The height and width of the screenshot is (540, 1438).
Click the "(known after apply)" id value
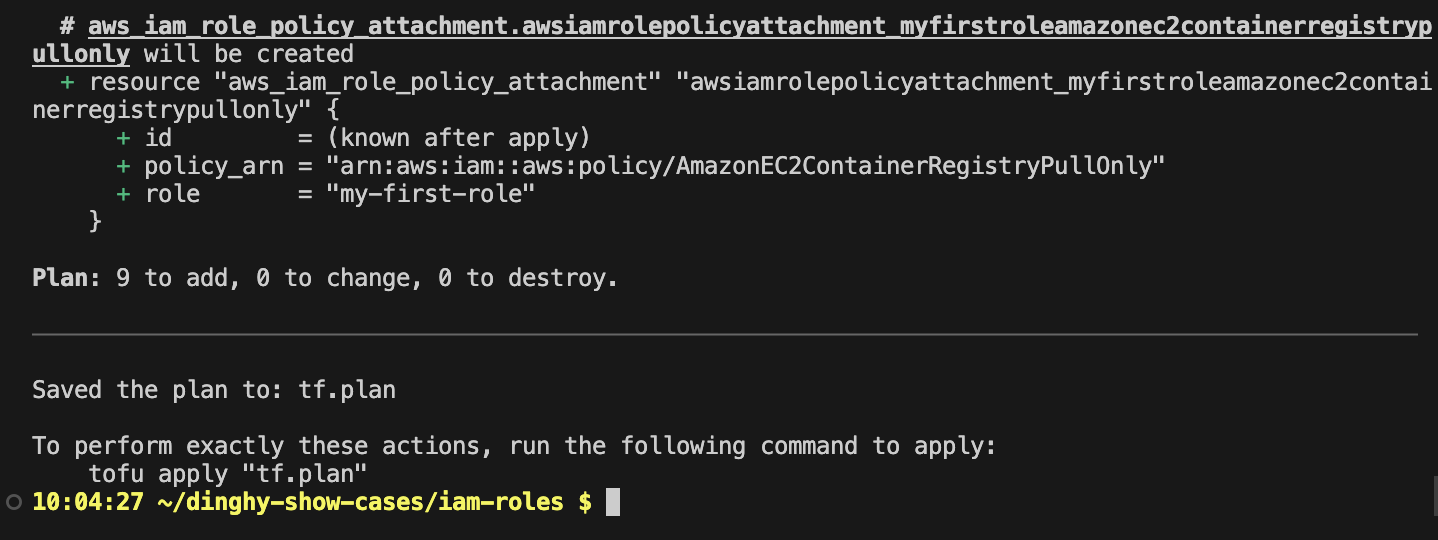click(458, 138)
